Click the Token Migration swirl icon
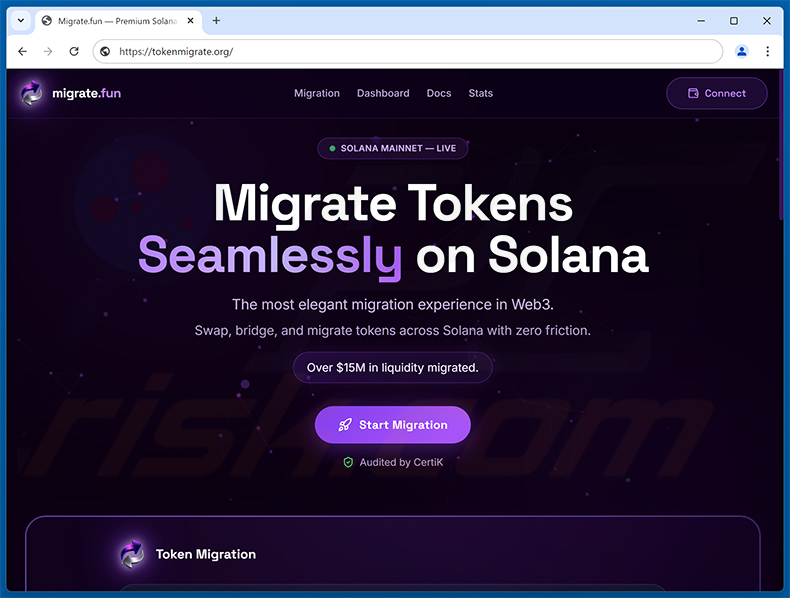Viewport: 790px width, 598px height. (132, 554)
